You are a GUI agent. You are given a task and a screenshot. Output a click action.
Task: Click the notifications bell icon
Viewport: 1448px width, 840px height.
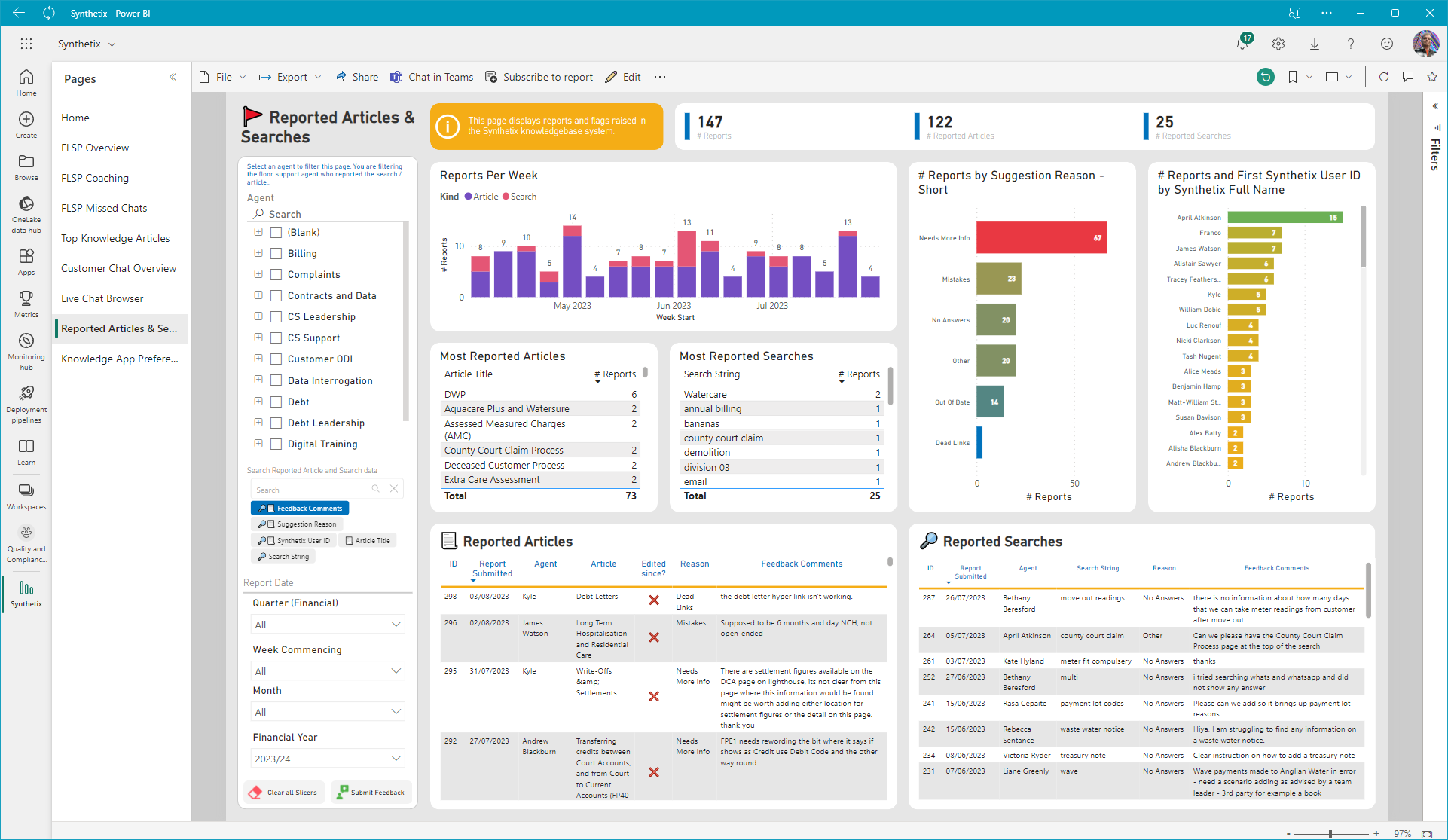[1242, 44]
